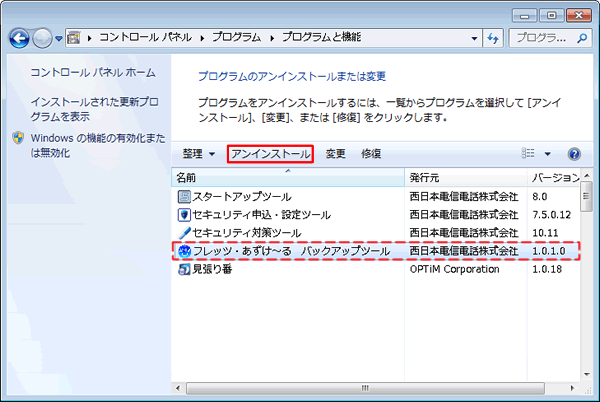The height and width of the screenshot is (402, 600).
Task: Select コントロール パネル breadcrumb in address bar
Action: pyautogui.click(x=145, y=37)
